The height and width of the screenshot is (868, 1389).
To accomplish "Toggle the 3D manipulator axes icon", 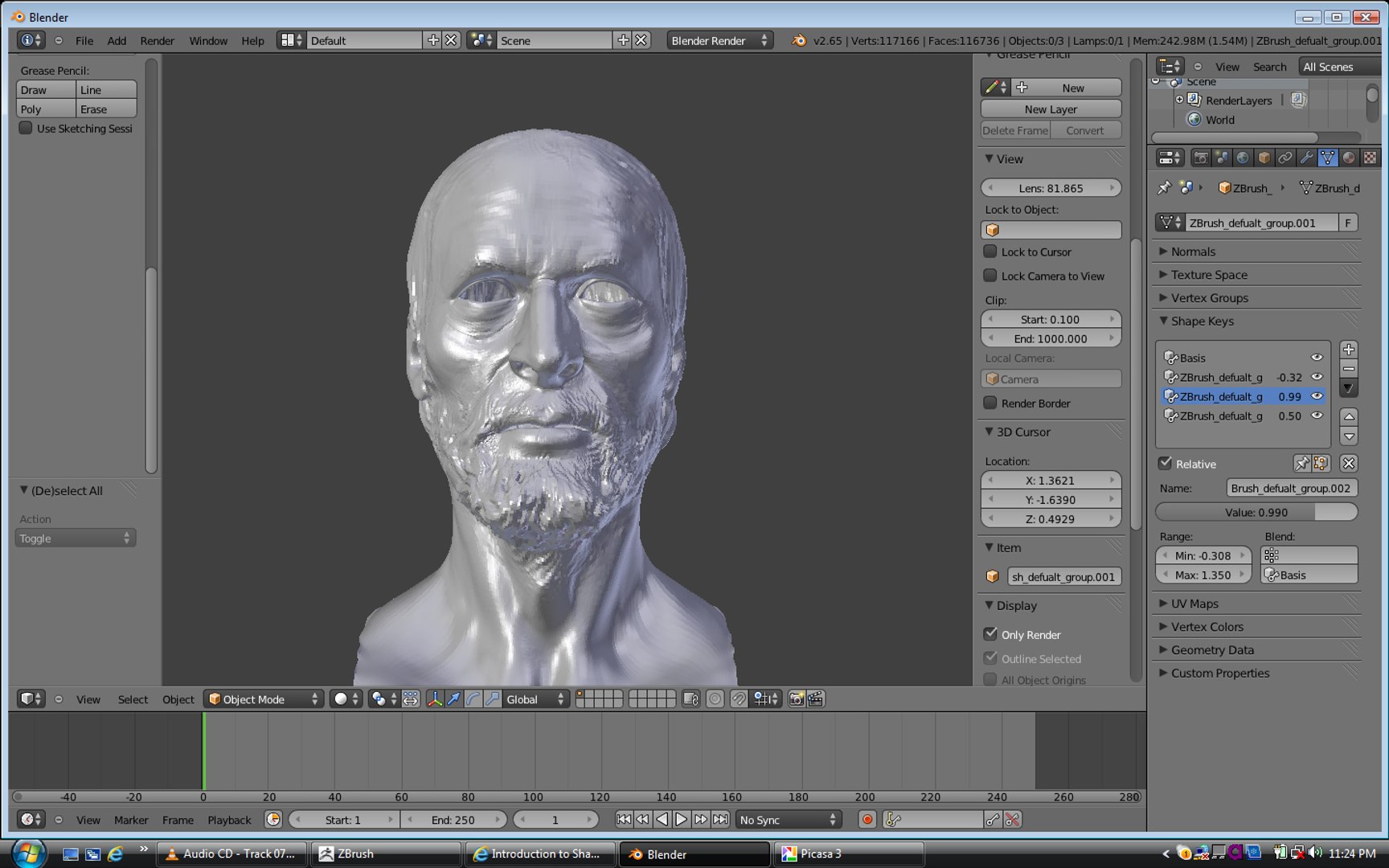I will [x=435, y=699].
